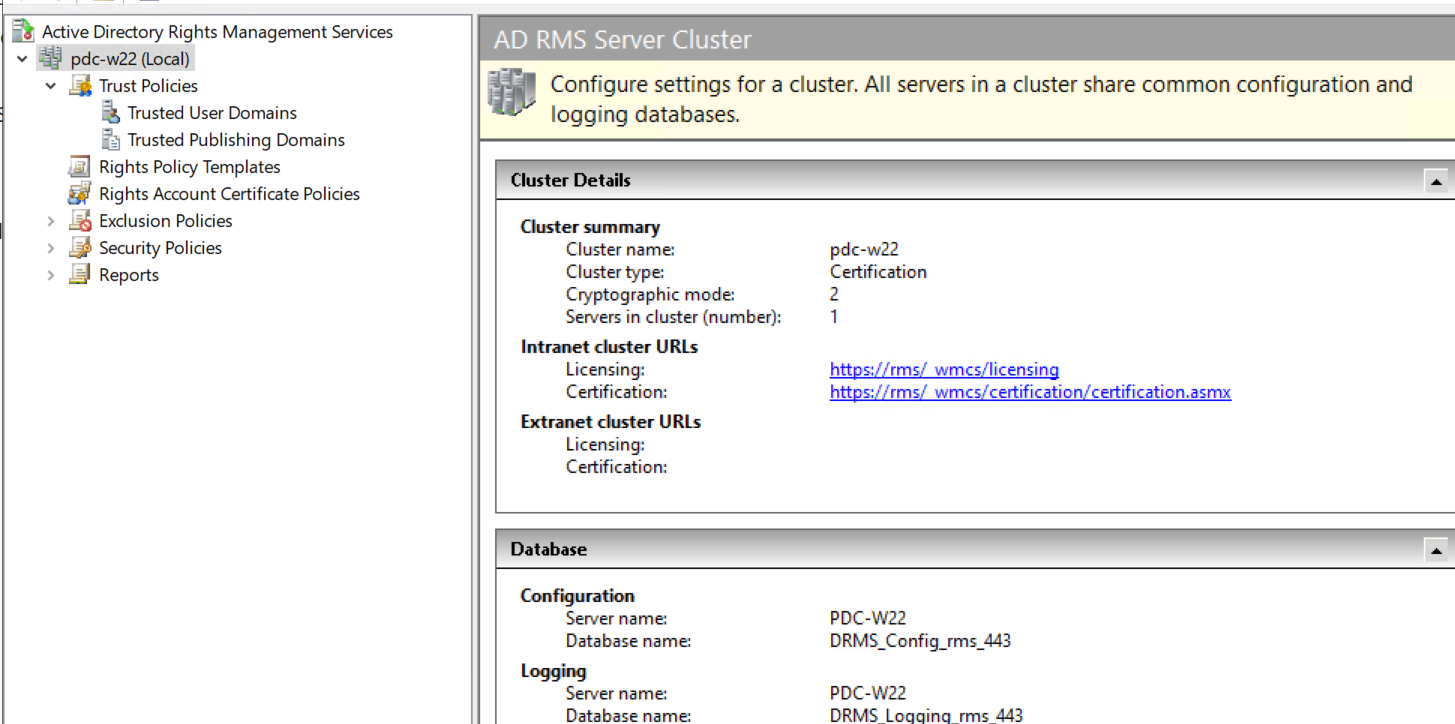The height and width of the screenshot is (724, 1455).
Task: Click the cluster name value 'pdc-w22'
Action: [x=864, y=250]
